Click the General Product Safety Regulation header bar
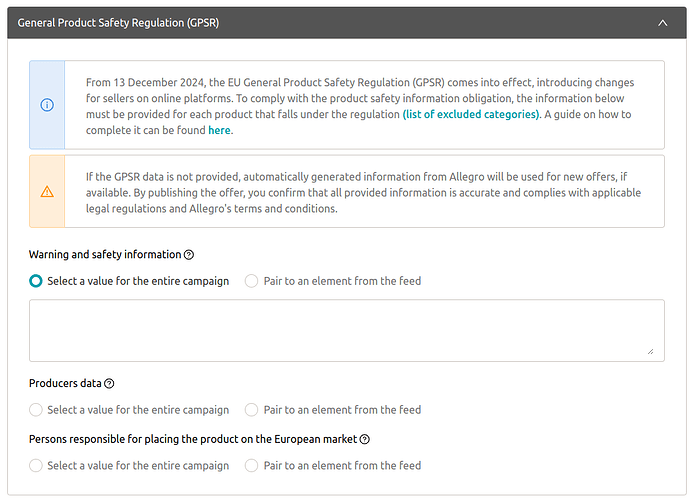 347,23
